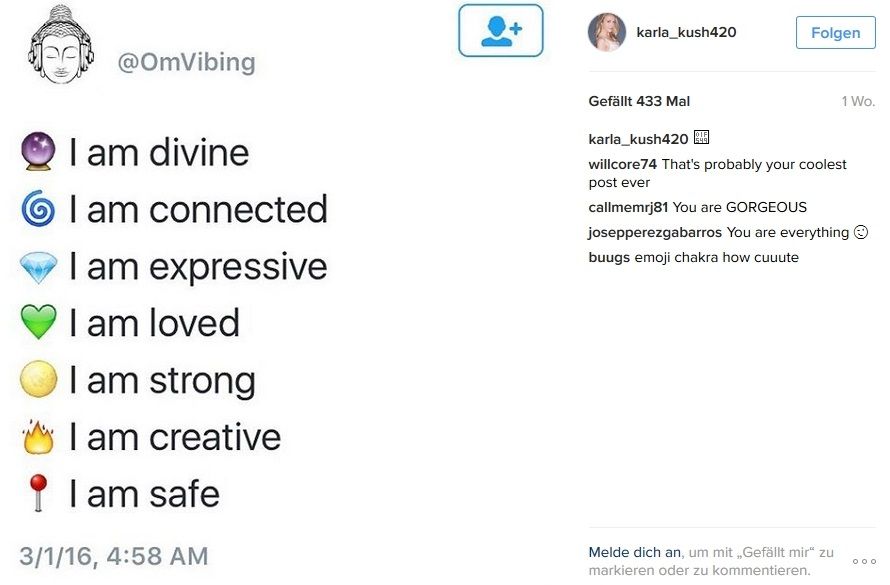The height and width of the screenshot is (585, 890).
Task: Open callmemrj81's commenter profile
Action: pyautogui.click(x=628, y=208)
